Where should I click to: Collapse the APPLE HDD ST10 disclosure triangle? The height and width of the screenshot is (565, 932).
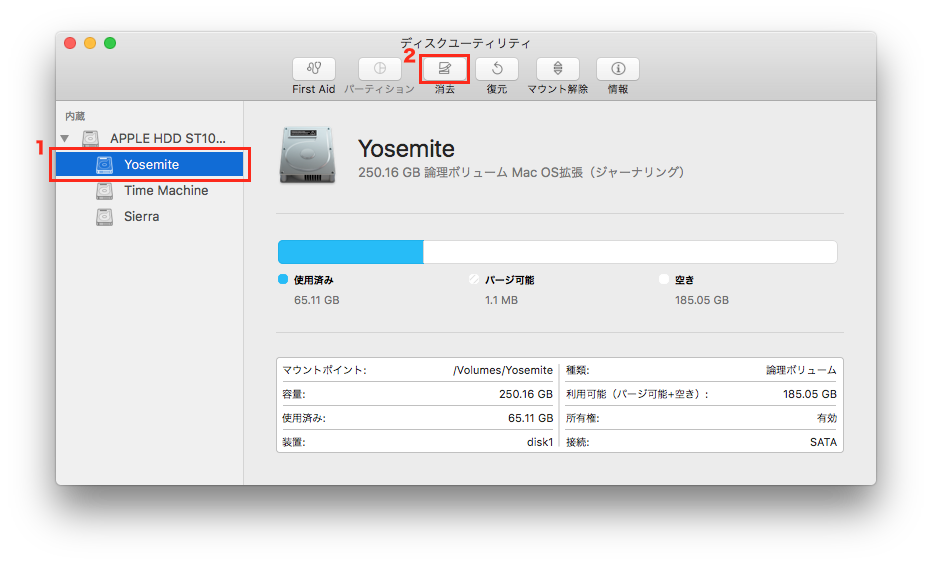64,138
